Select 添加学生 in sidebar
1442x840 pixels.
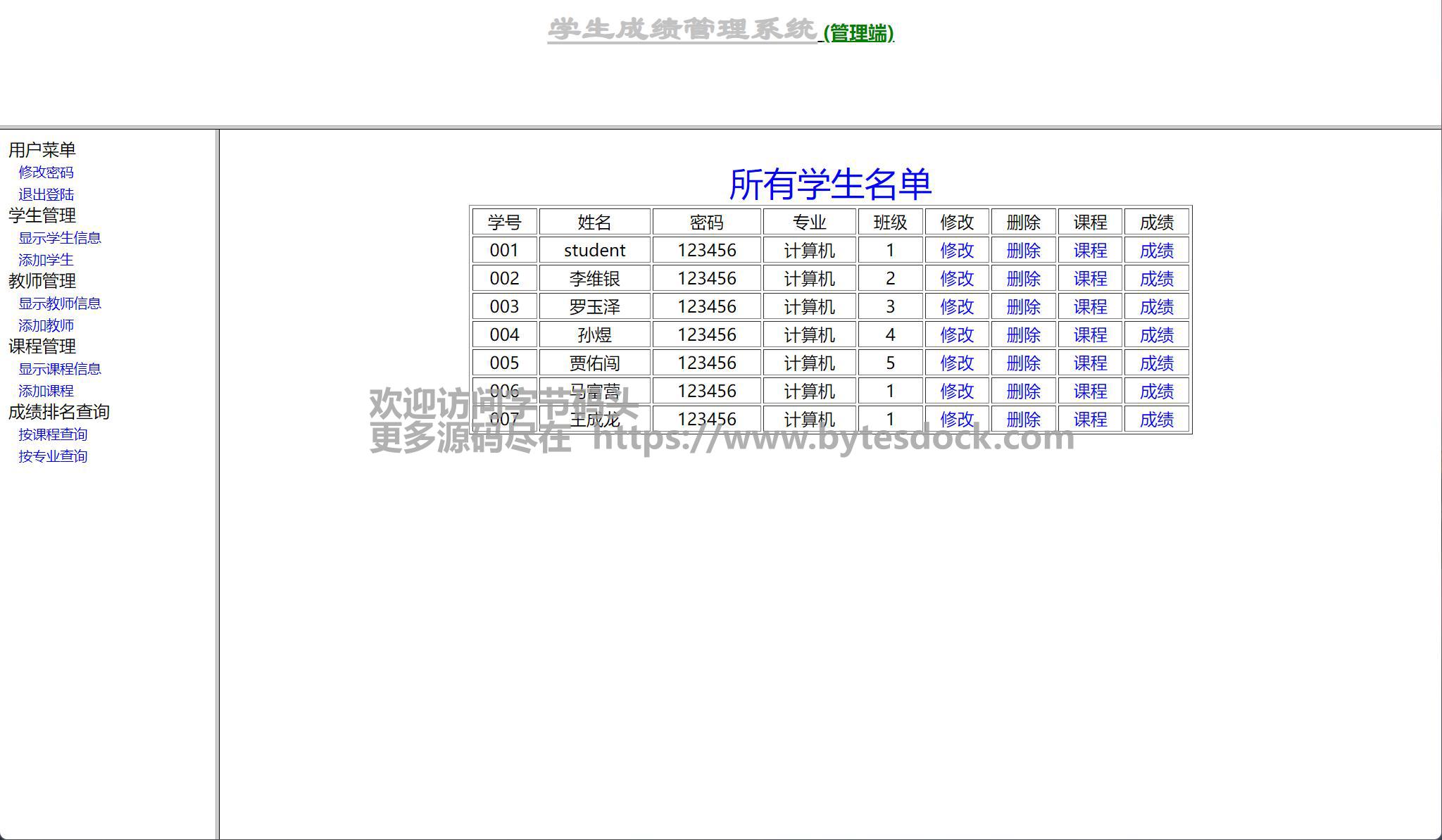click(x=46, y=260)
